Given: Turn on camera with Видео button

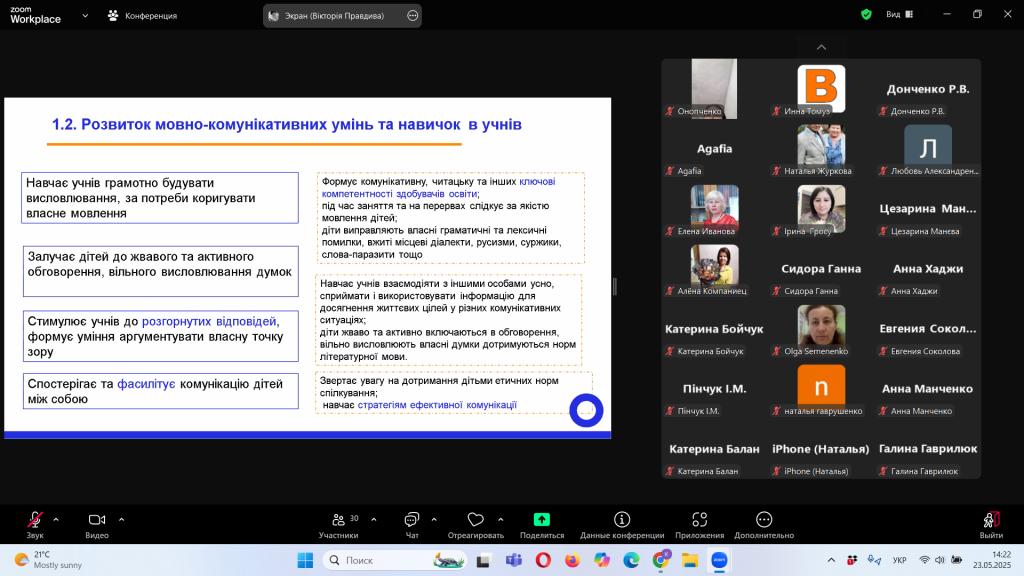Looking at the screenshot, I should click(97, 524).
